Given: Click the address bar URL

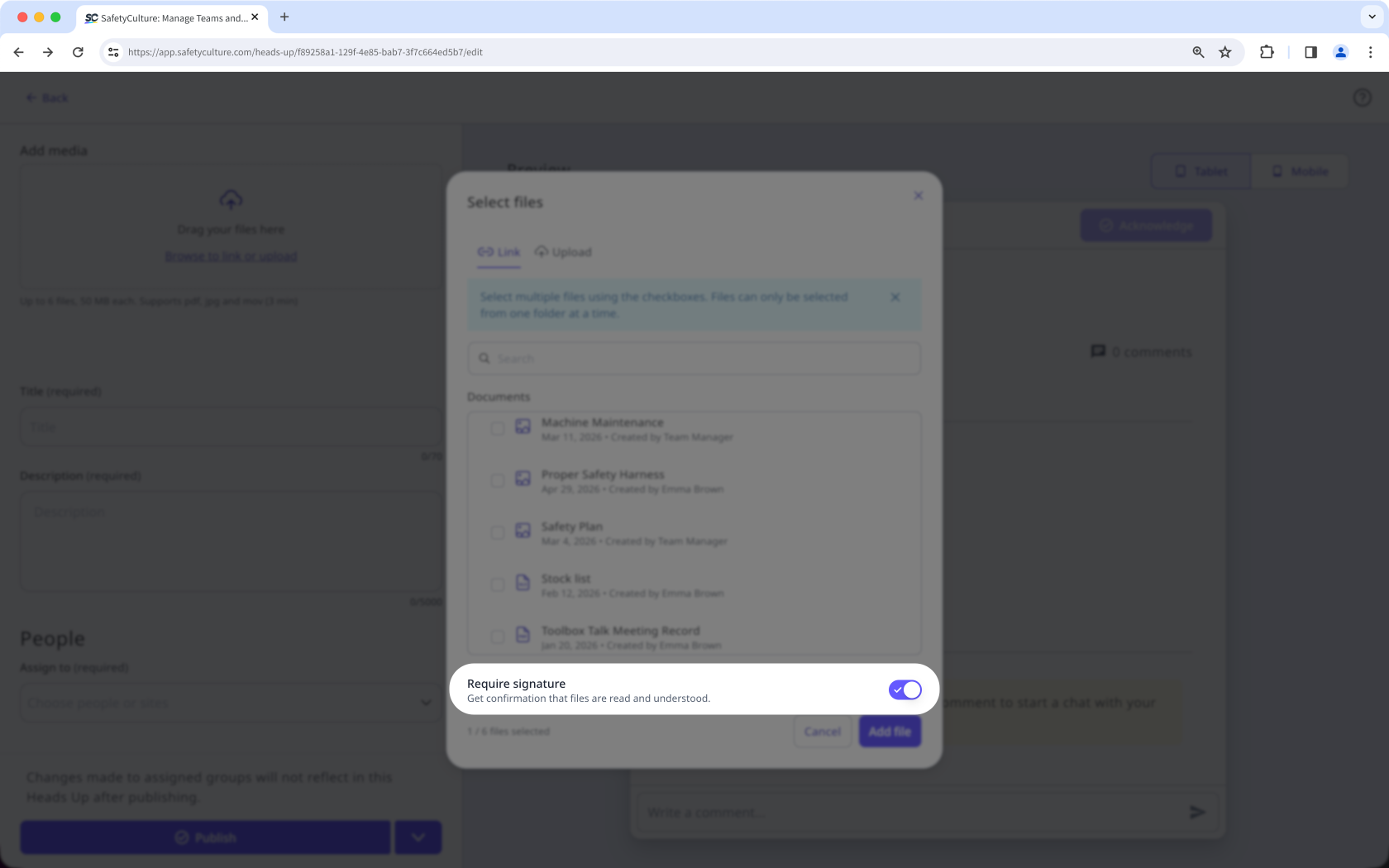Looking at the screenshot, I should (306, 52).
